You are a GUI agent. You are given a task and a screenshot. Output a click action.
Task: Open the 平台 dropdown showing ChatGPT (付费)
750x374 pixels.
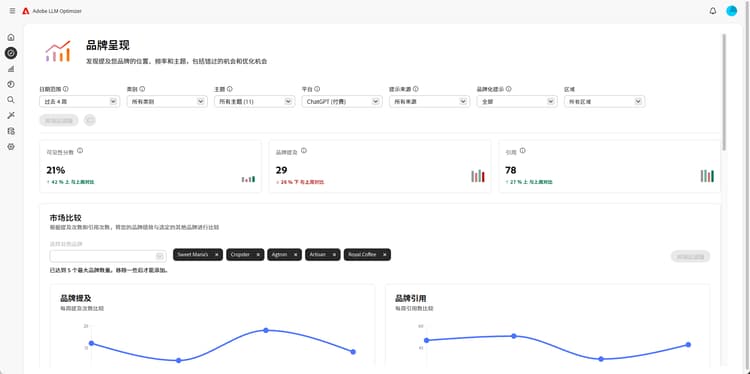pyautogui.click(x=342, y=101)
